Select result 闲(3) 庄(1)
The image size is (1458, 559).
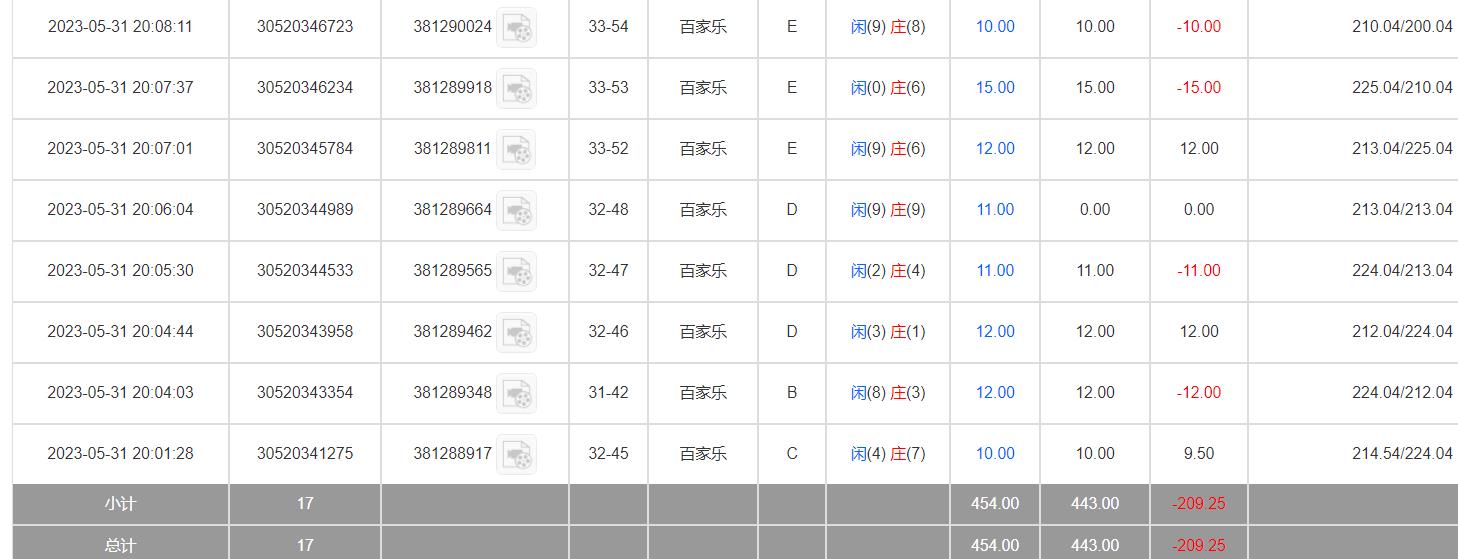[x=888, y=332]
